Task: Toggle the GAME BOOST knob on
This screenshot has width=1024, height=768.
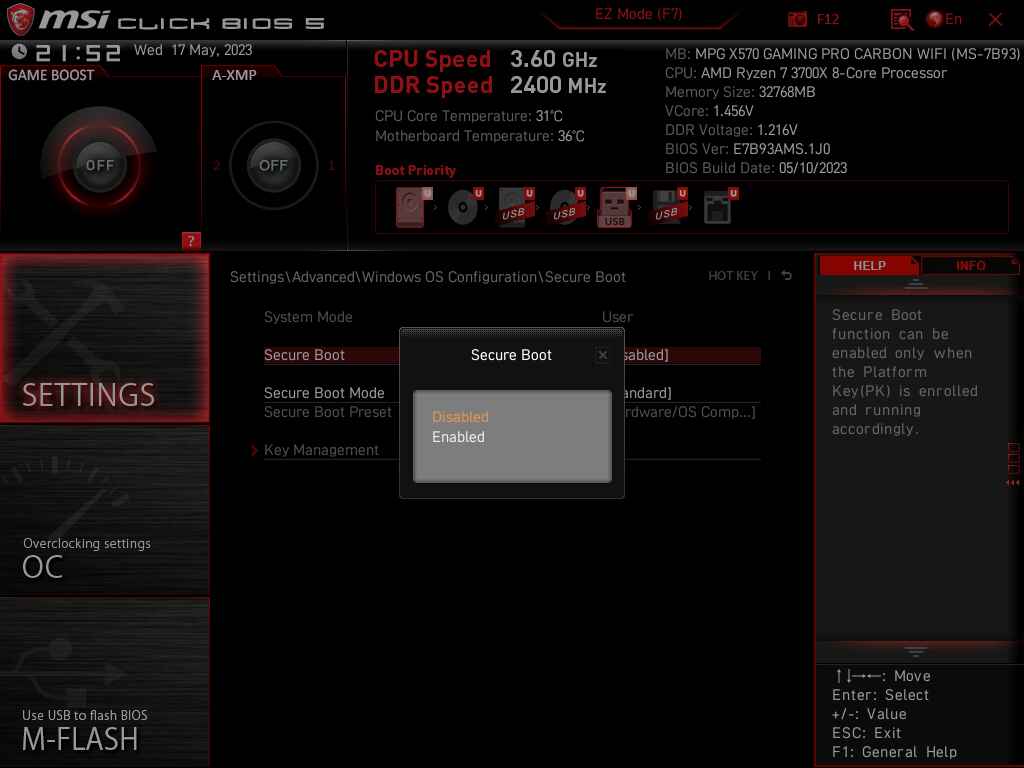Action: [x=98, y=166]
